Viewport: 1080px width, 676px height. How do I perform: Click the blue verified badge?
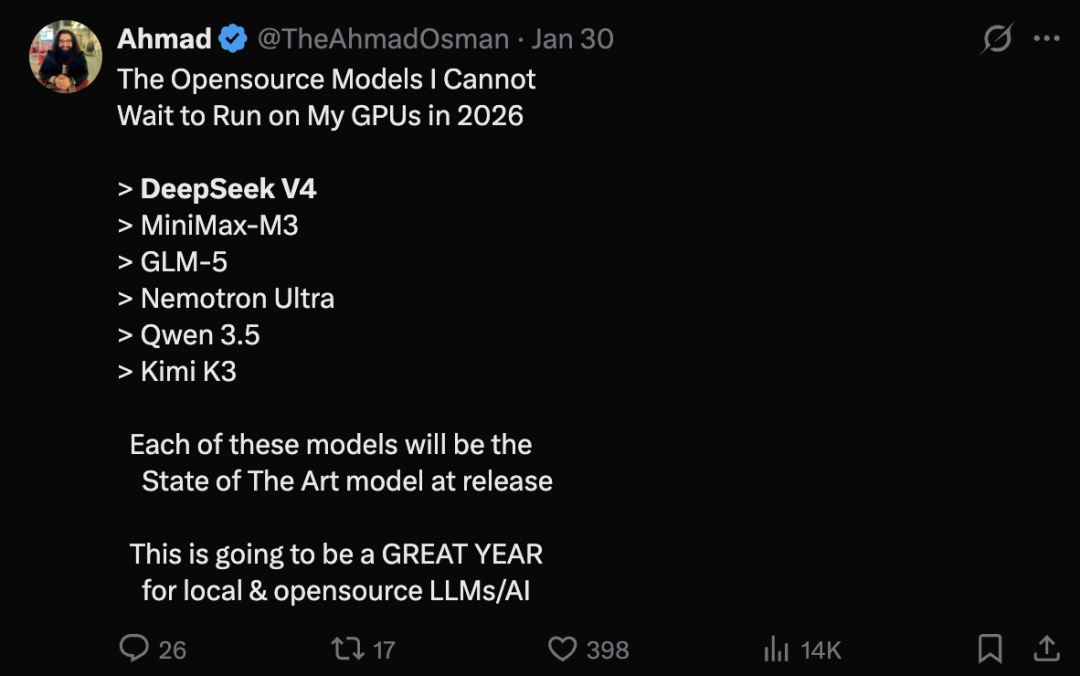click(x=233, y=39)
